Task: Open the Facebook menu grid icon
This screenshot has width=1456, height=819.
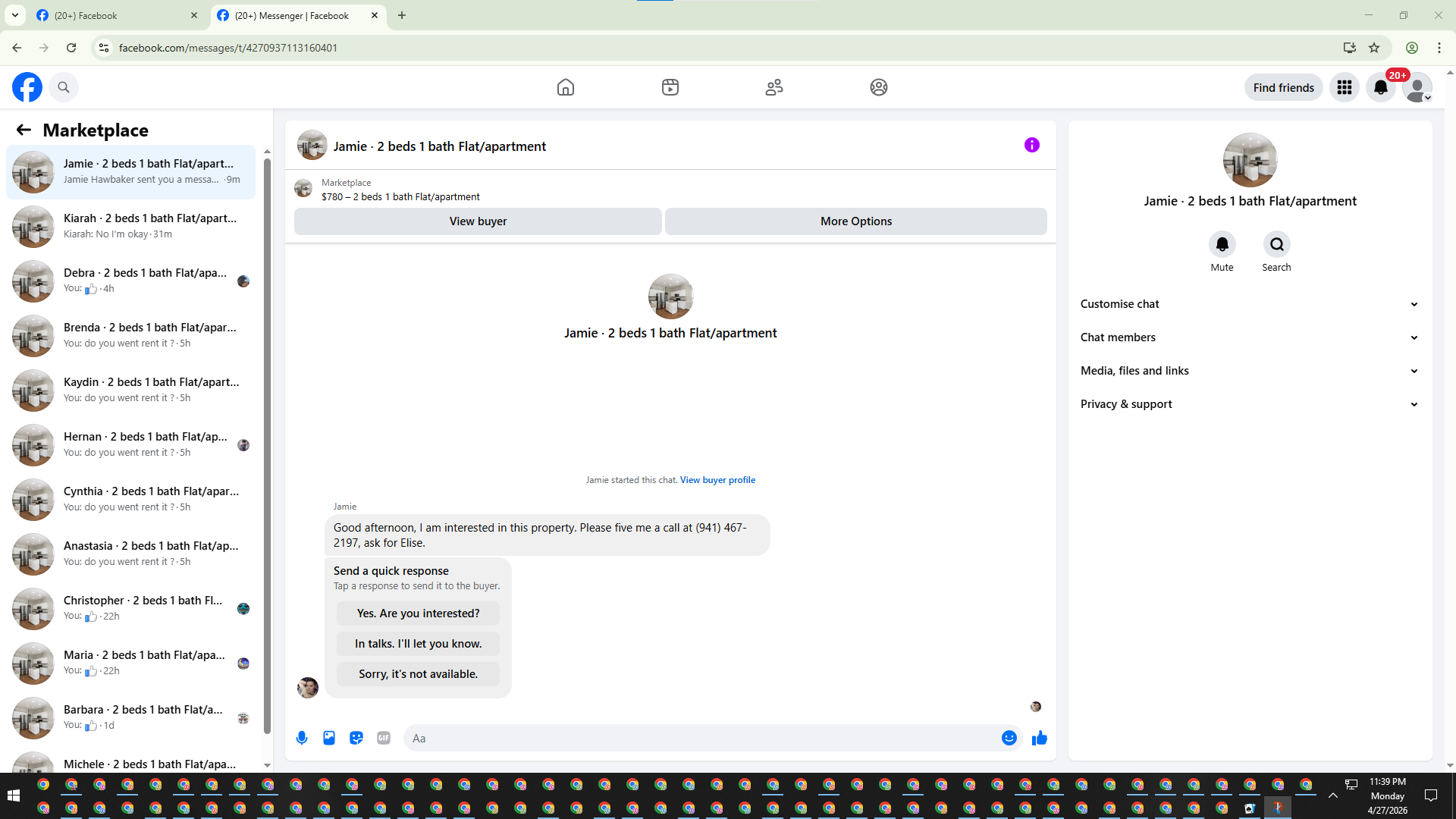Action: point(1345,87)
